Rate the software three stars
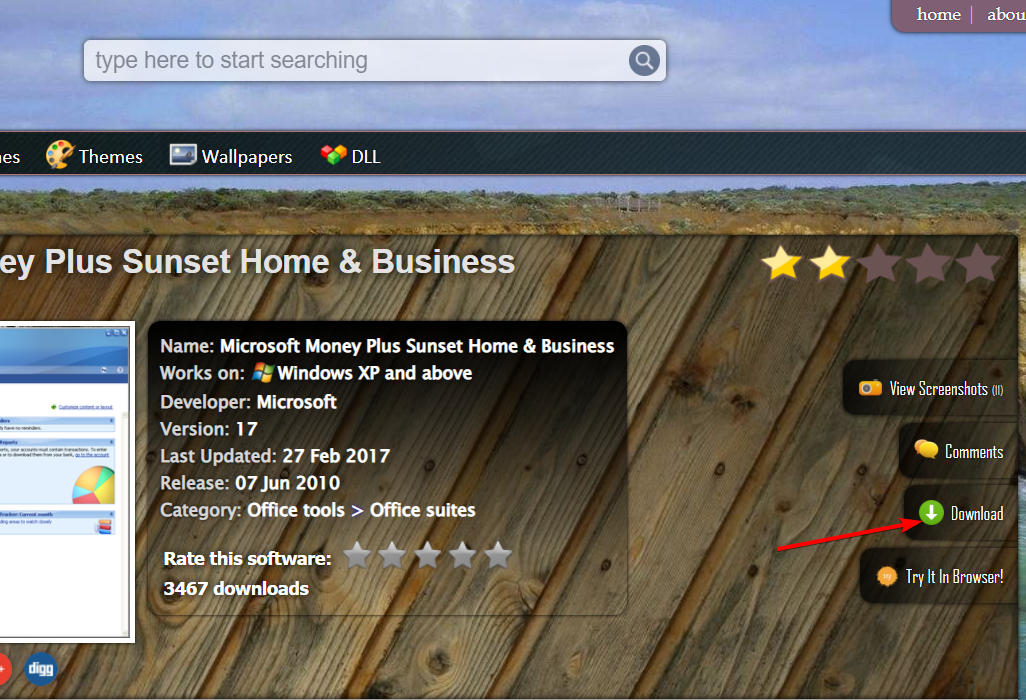 tap(427, 555)
